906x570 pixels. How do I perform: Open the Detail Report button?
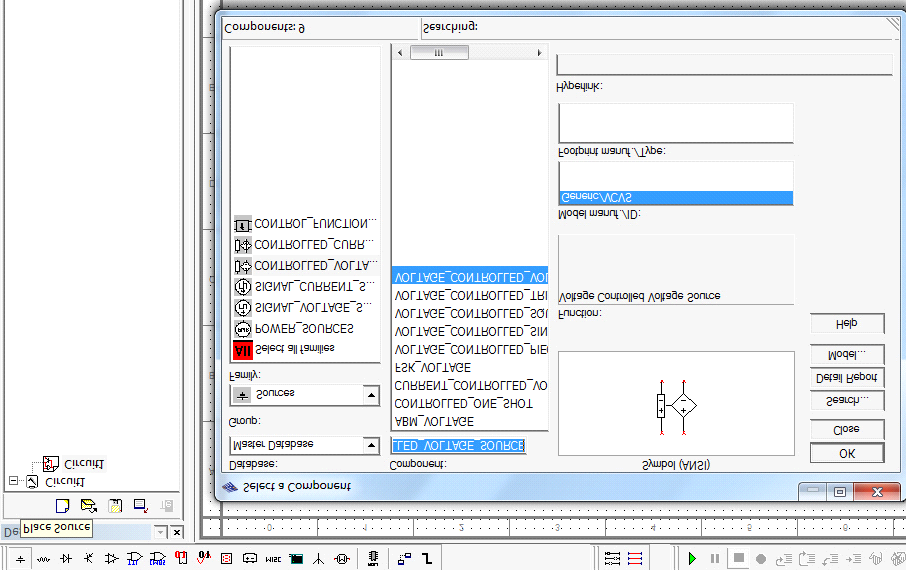(x=847, y=377)
